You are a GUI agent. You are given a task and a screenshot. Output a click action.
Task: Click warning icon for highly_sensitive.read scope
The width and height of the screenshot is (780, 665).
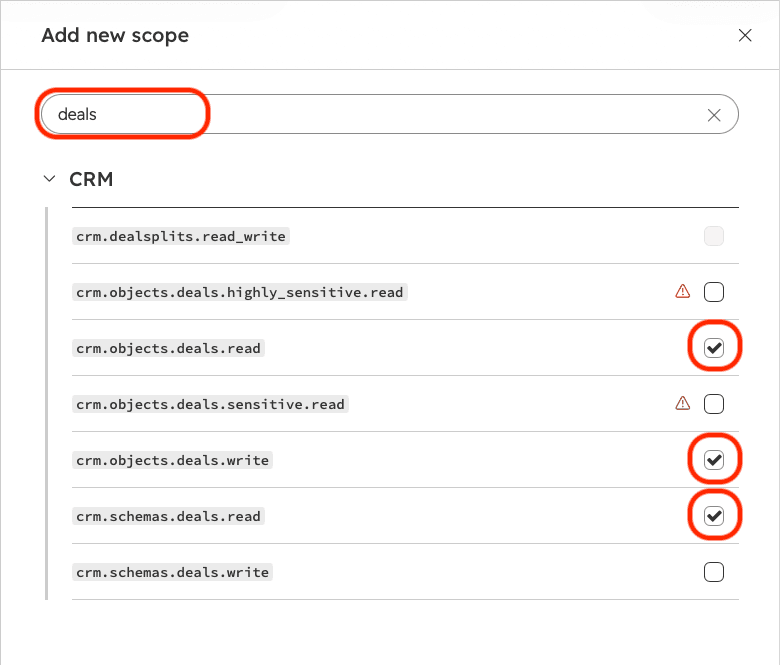coord(682,291)
